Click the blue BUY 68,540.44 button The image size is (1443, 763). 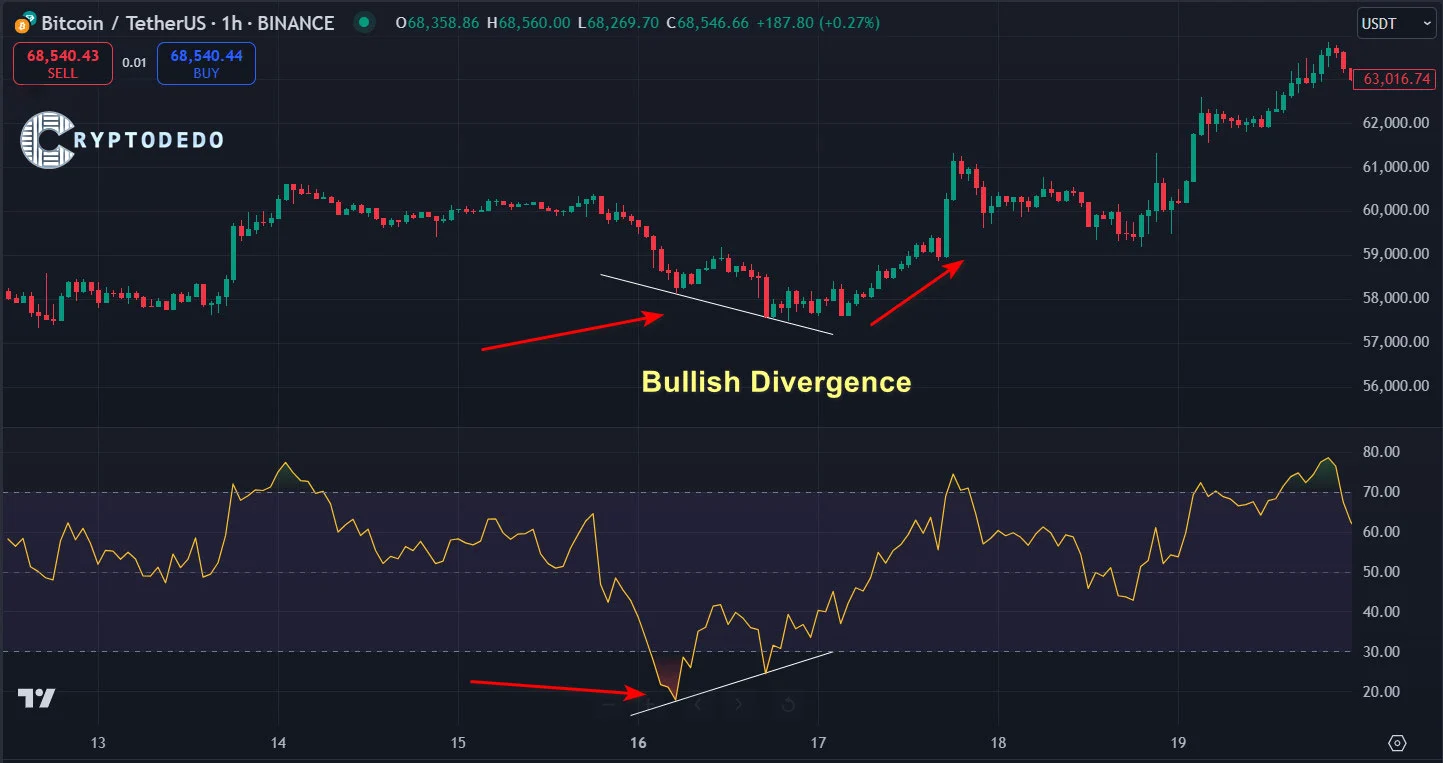(206, 64)
